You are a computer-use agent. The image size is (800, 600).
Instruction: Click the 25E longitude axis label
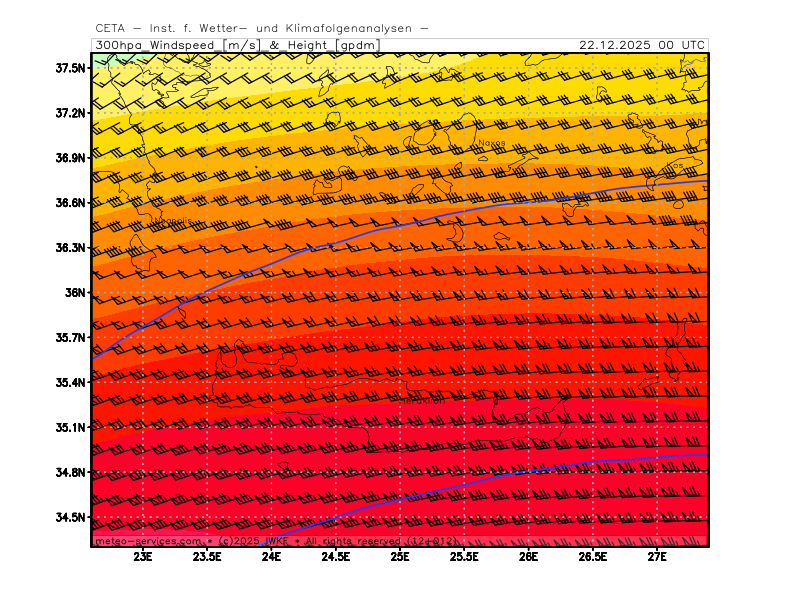tap(400, 556)
